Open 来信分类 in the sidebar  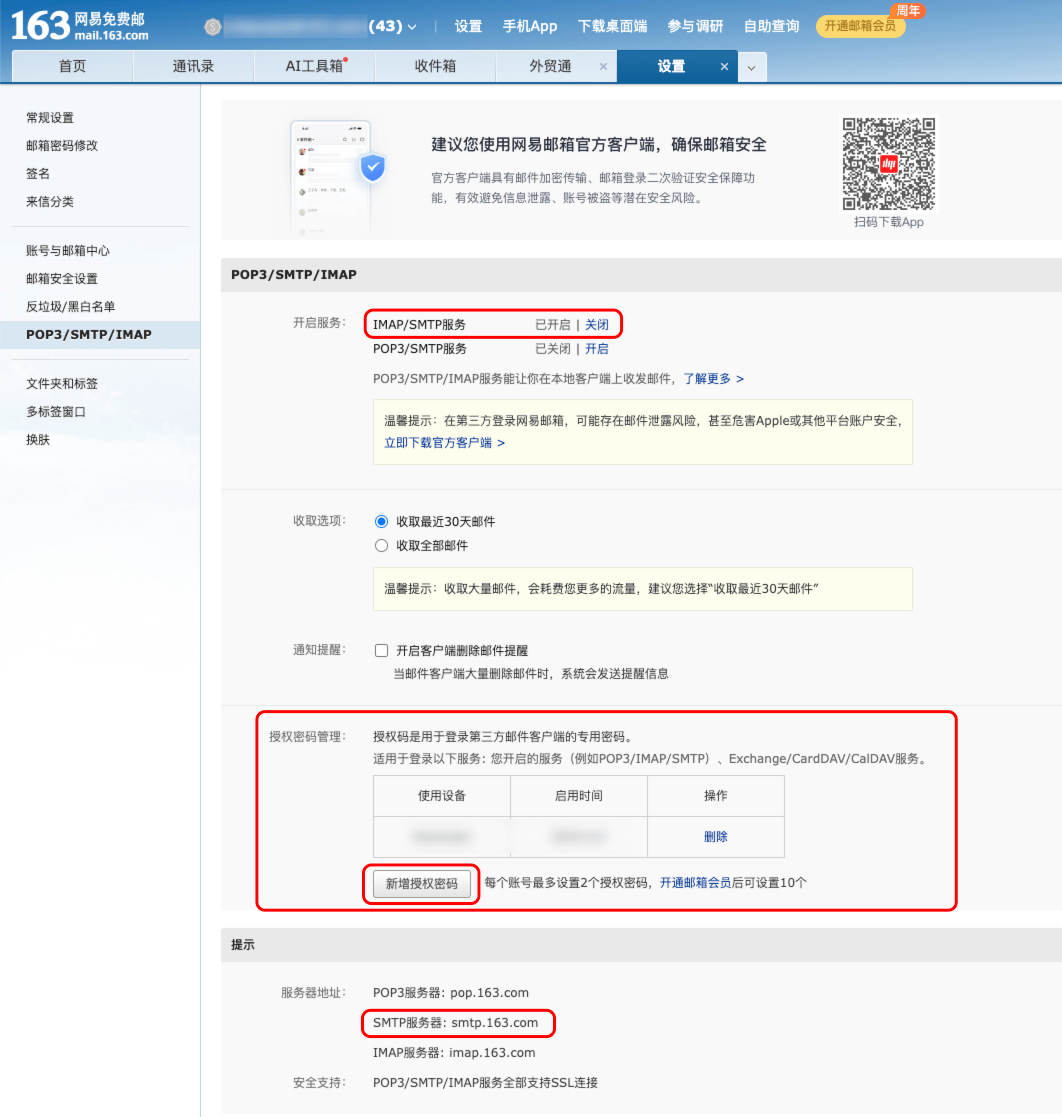(x=50, y=202)
